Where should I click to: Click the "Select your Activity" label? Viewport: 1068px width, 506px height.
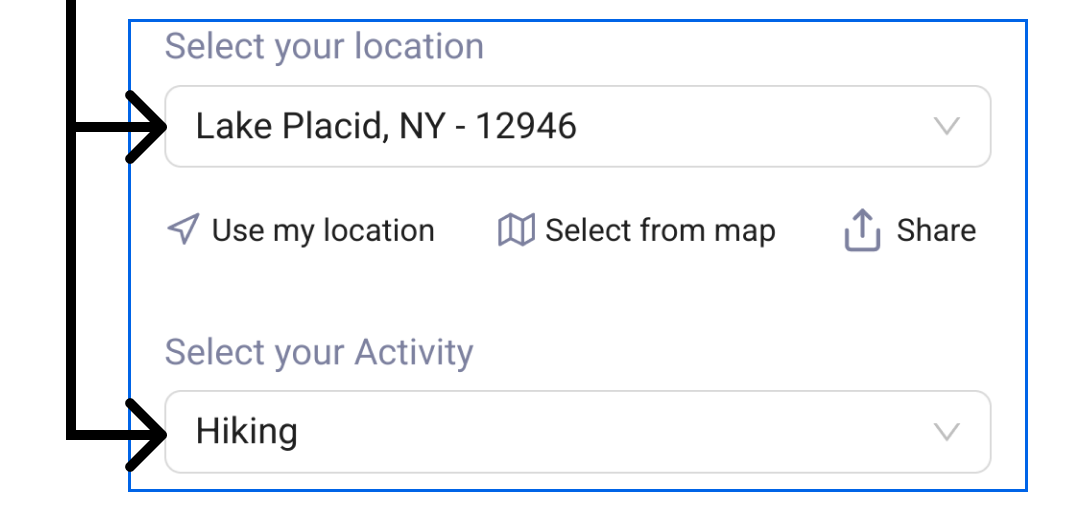click(319, 352)
